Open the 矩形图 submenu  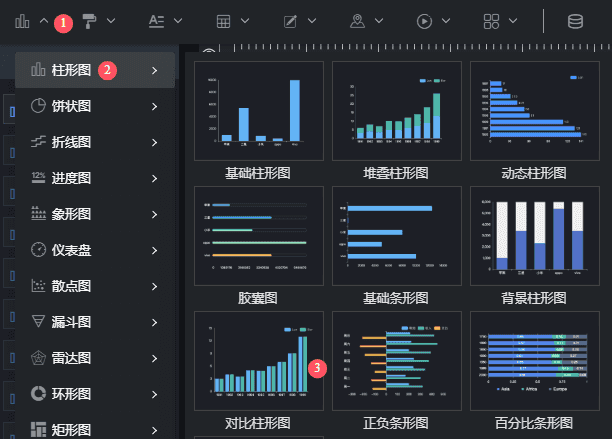pos(95,430)
